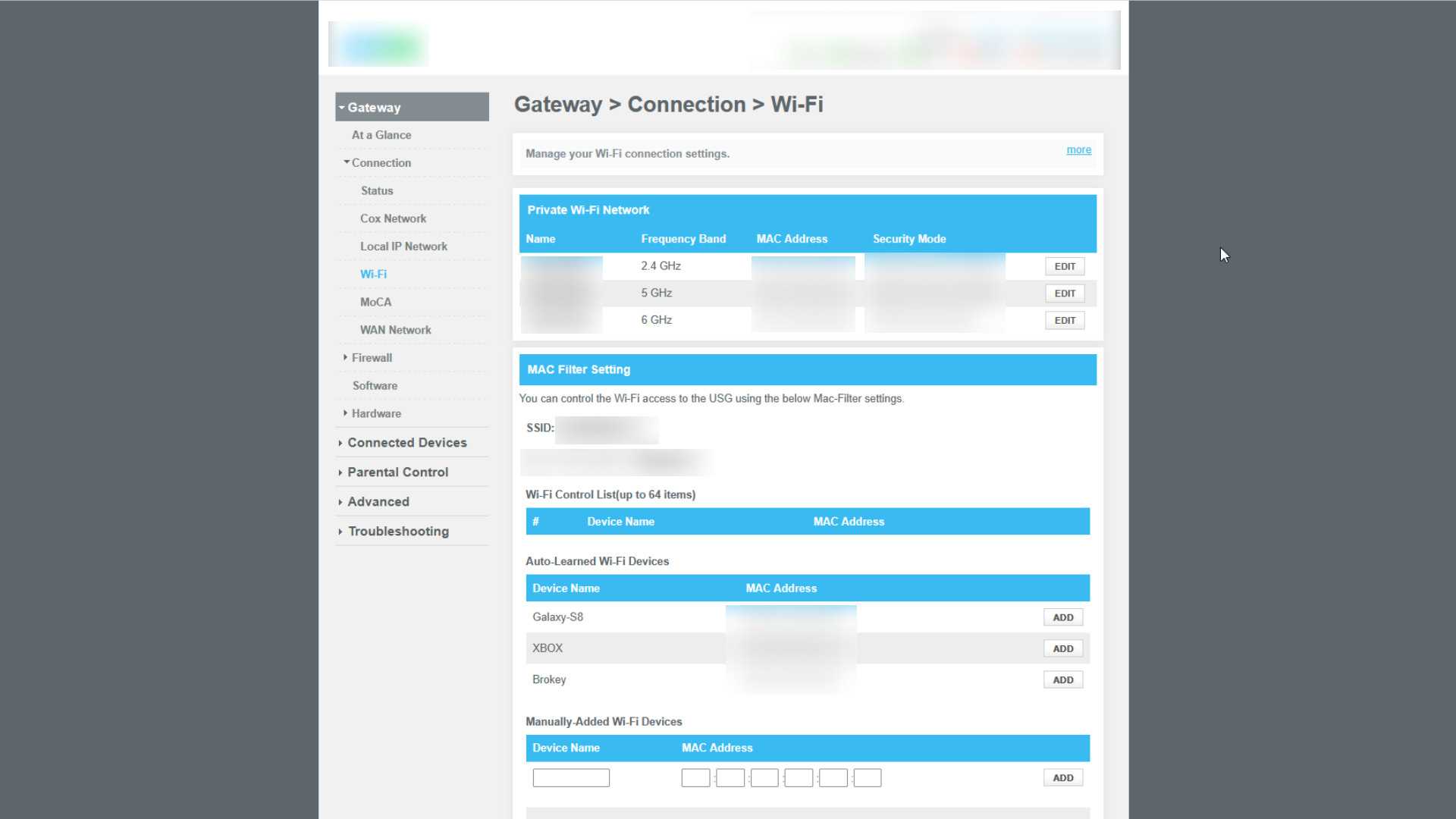Click the XBOX device name

click(548, 648)
